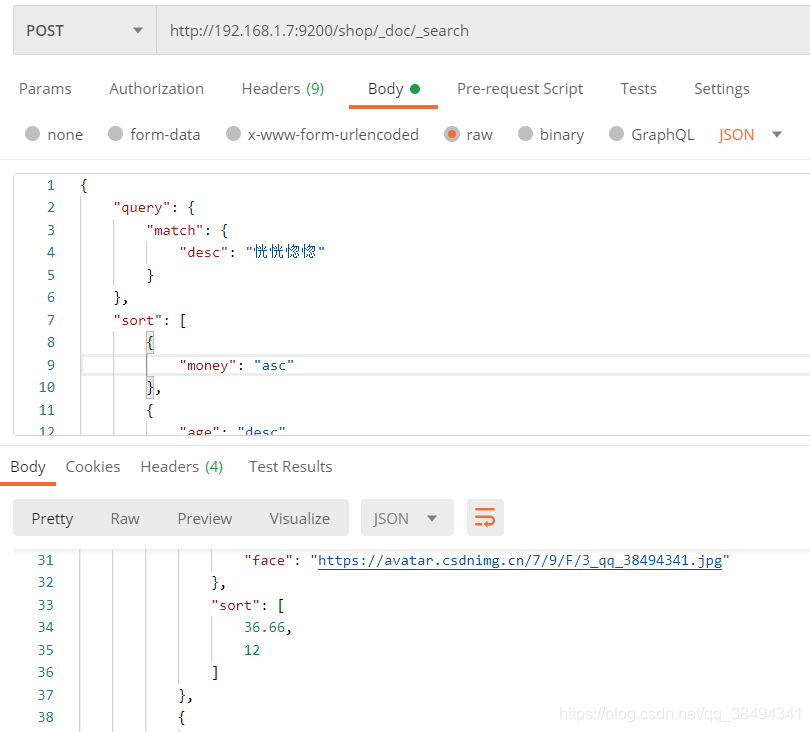This screenshot has height=732, width=810.
Task: Open the Authorization tab
Action: 156,89
